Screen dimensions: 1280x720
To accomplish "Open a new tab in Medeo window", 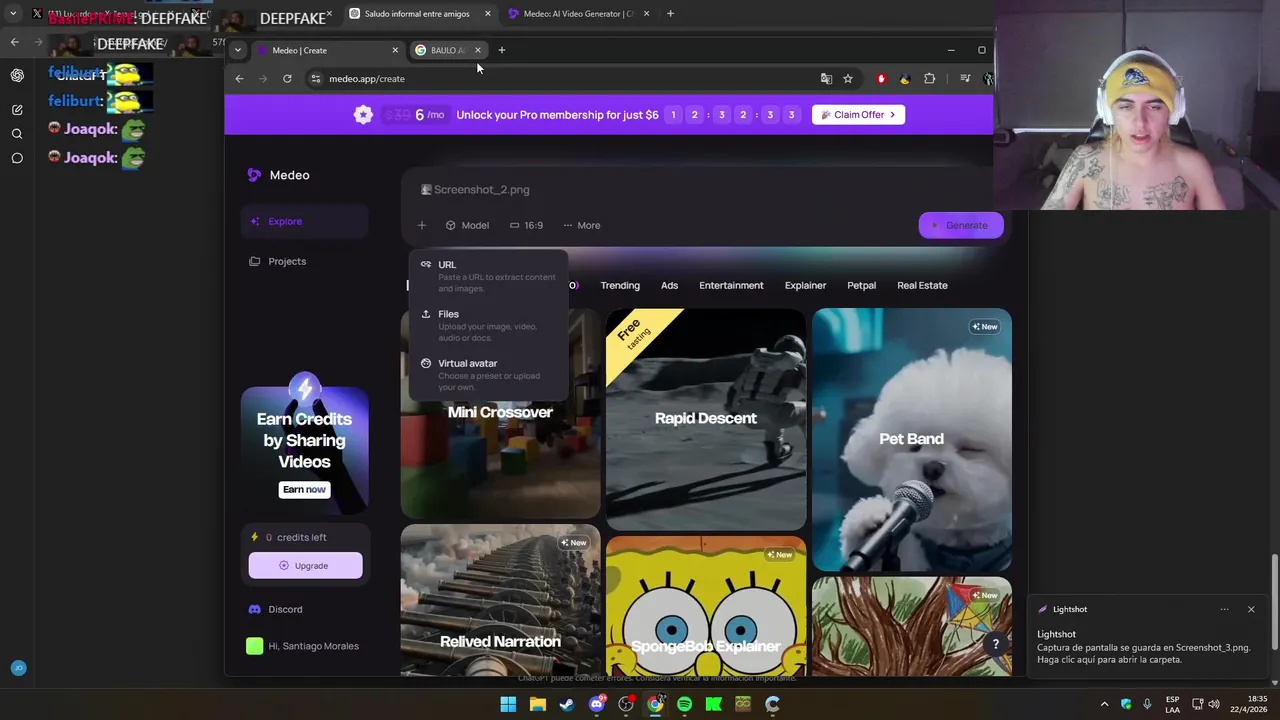I will (502, 50).
